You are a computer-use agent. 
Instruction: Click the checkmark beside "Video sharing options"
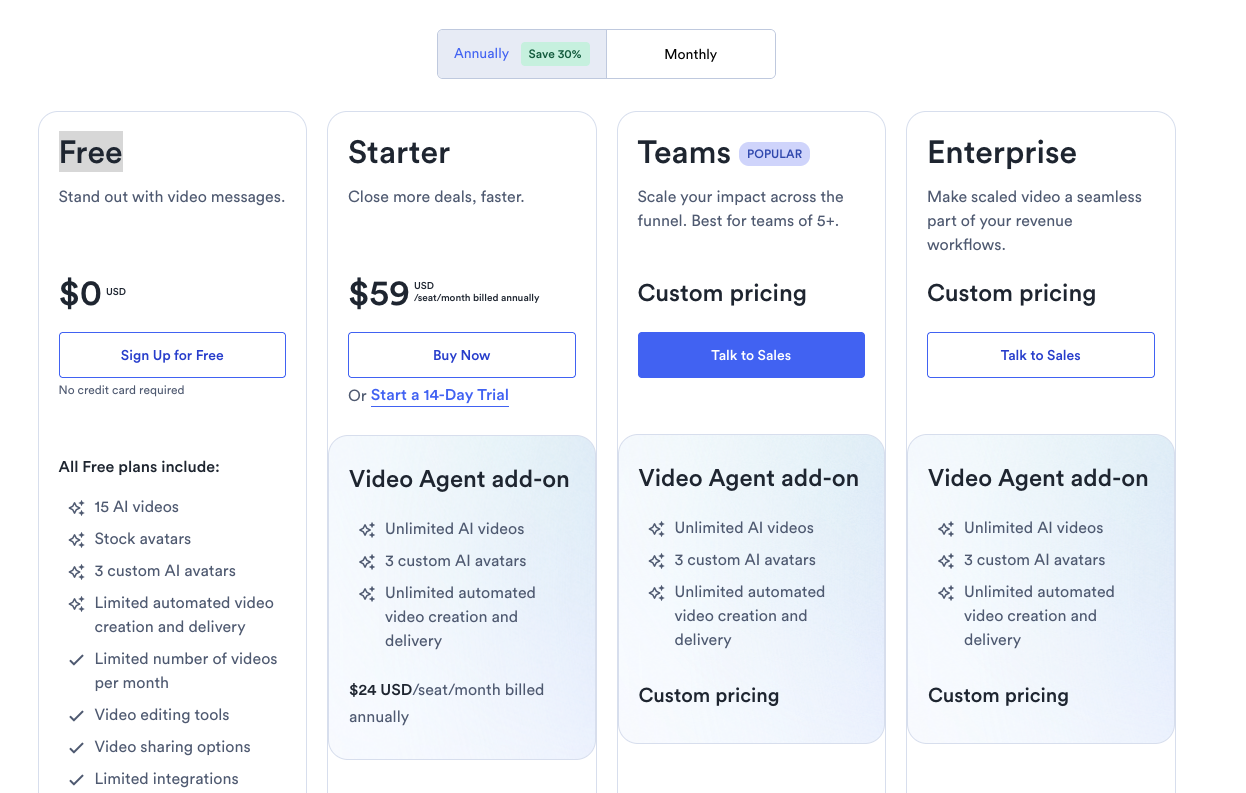tap(76, 746)
